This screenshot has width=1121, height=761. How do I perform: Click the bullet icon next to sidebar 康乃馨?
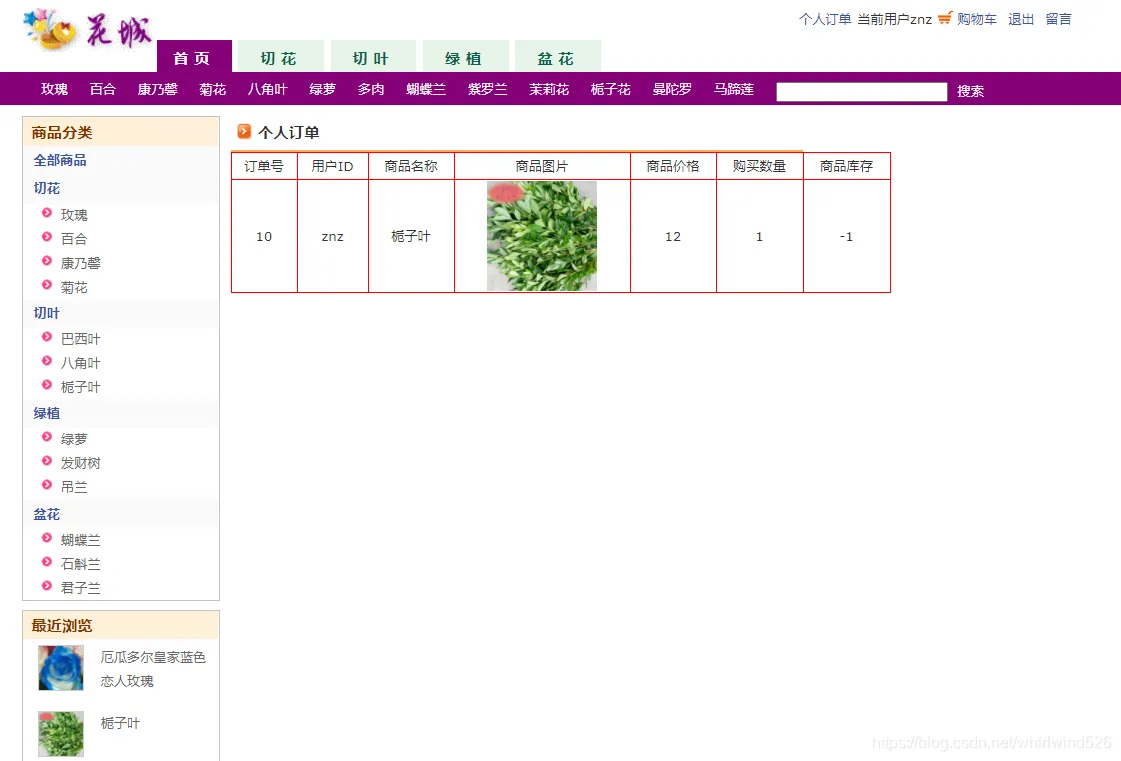tap(47, 261)
